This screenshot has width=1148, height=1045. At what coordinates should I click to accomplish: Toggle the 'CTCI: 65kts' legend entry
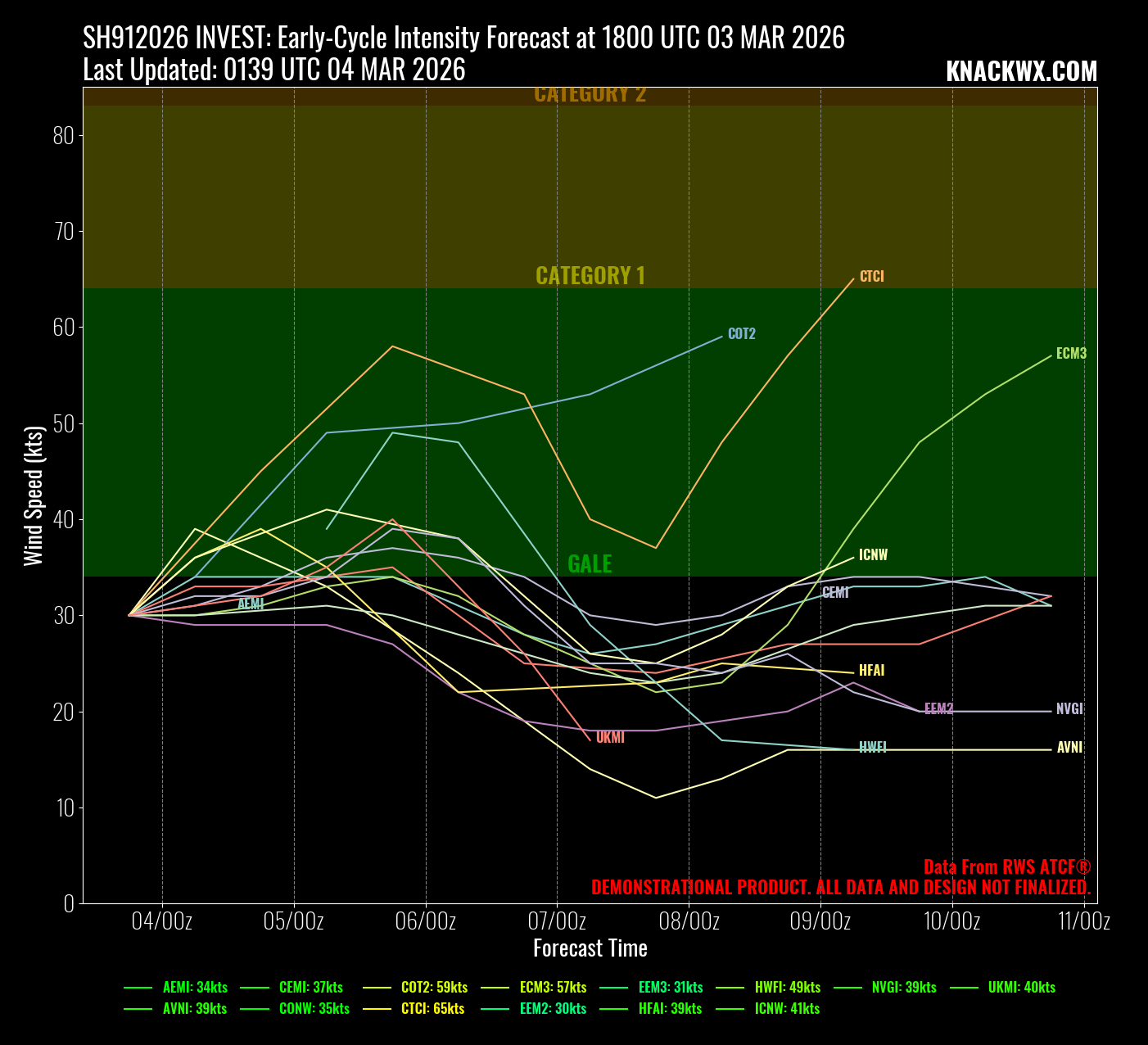pos(432,1009)
